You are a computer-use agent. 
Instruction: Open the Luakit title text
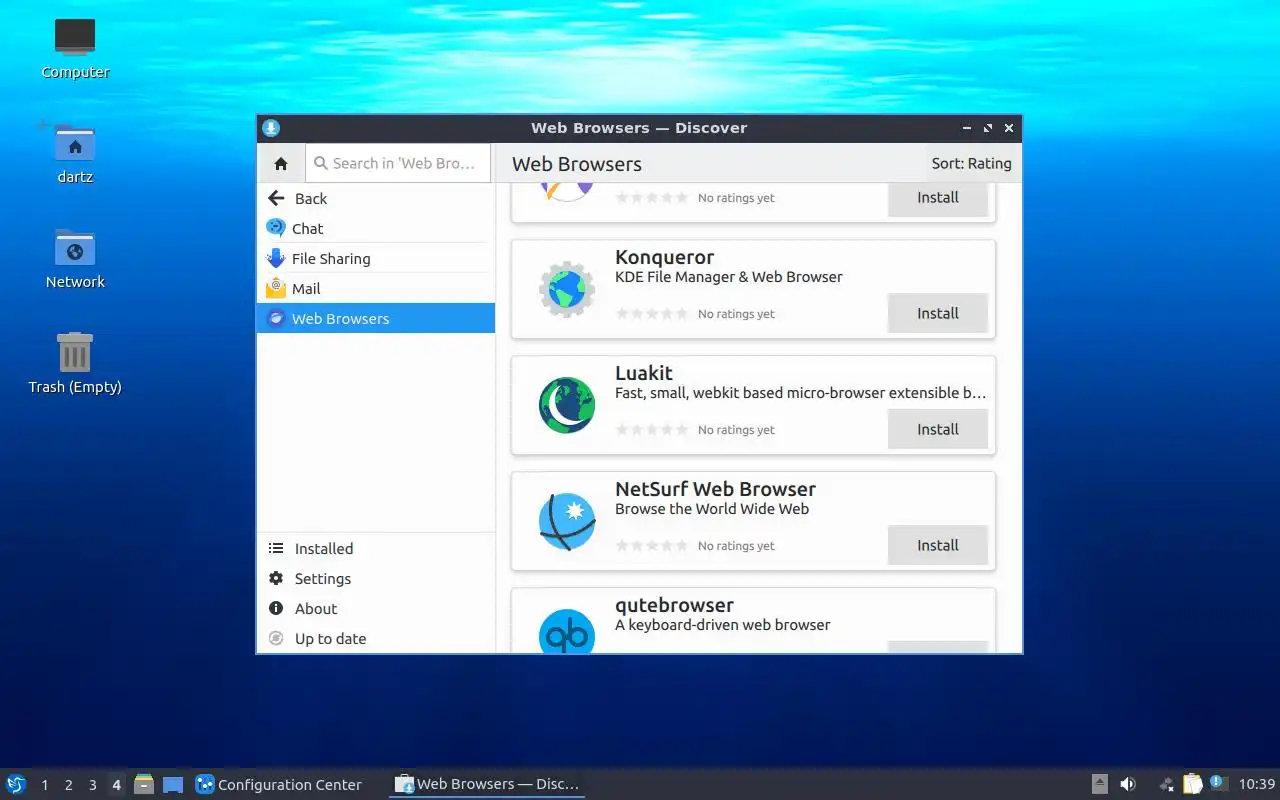pyautogui.click(x=644, y=373)
